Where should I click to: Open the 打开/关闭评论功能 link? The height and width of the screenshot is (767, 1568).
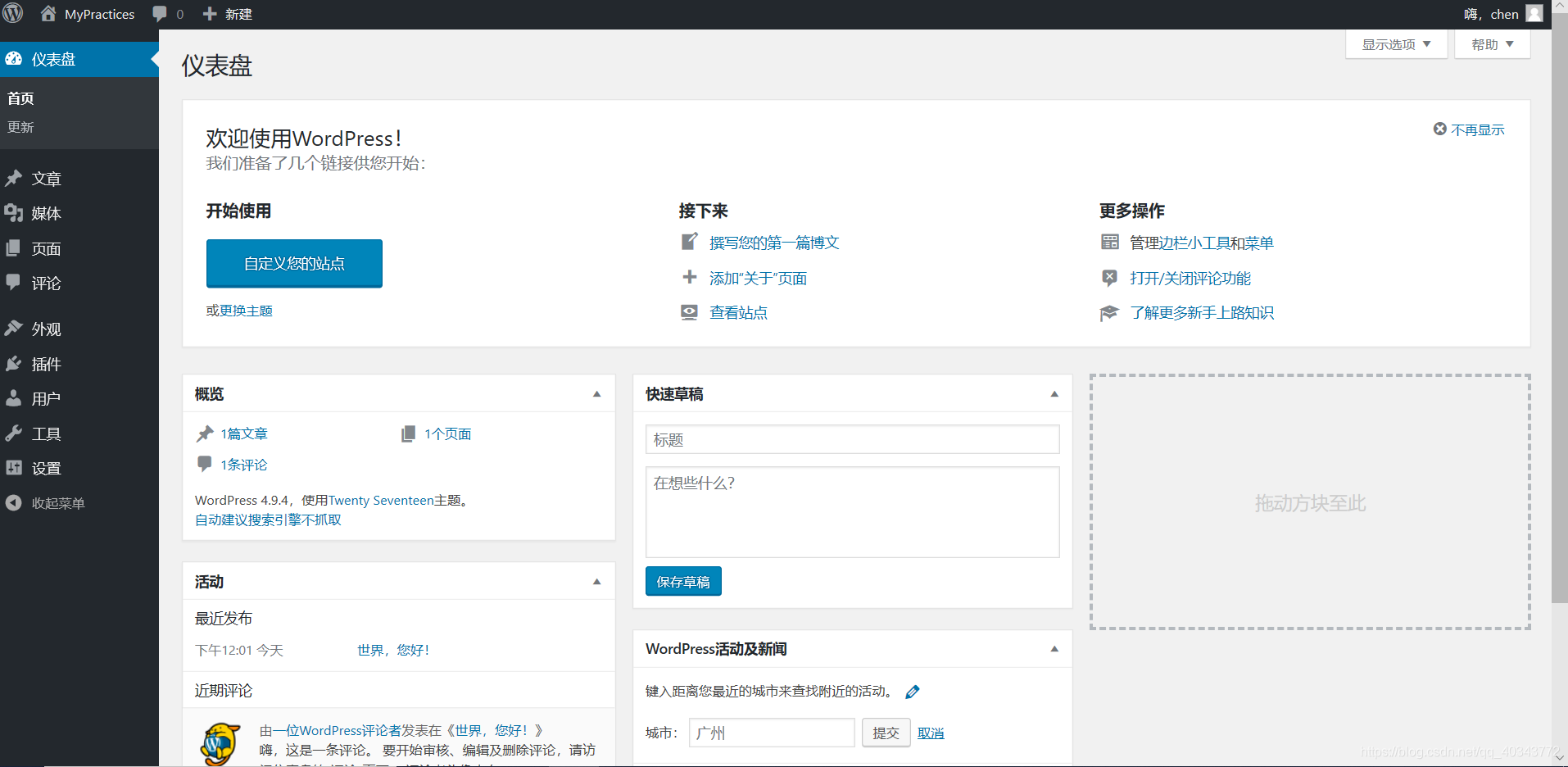[x=1190, y=278]
